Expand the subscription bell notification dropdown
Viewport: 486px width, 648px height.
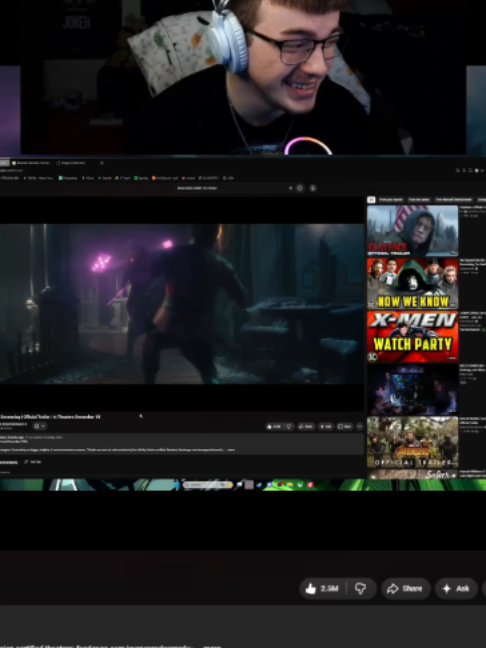pyautogui.click(x=40, y=426)
